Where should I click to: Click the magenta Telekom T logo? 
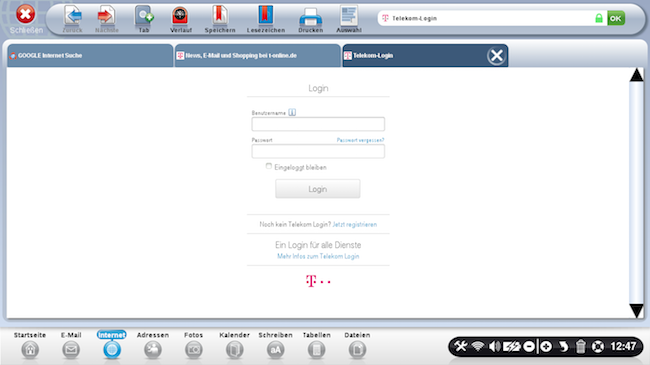(318, 281)
